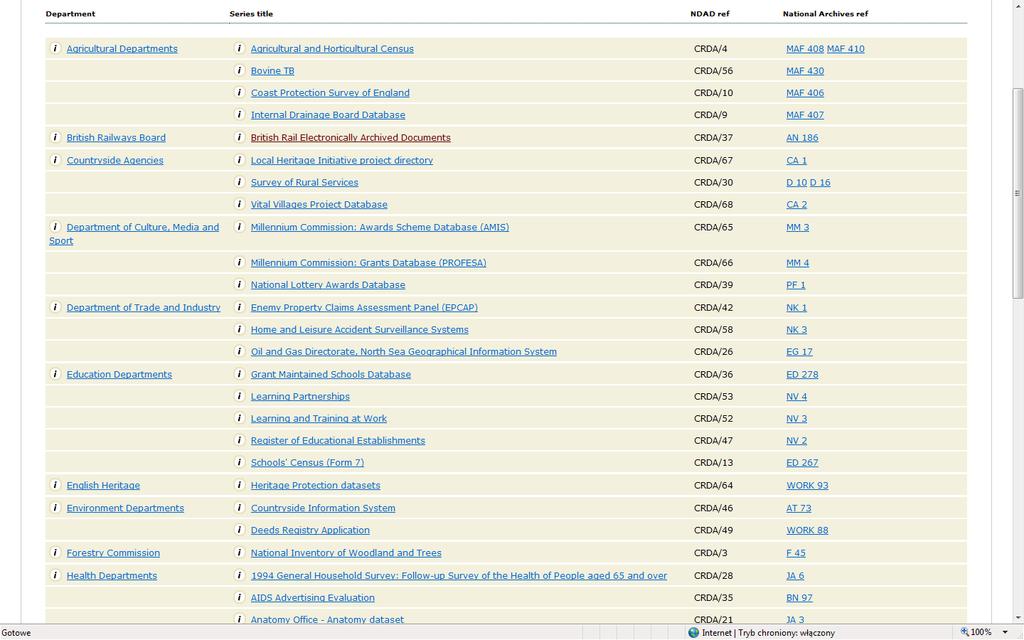Viewport: 1024px width, 640px height.
Task: Open National Inventory of Woodland and Trees
Action: pos(345,553)
